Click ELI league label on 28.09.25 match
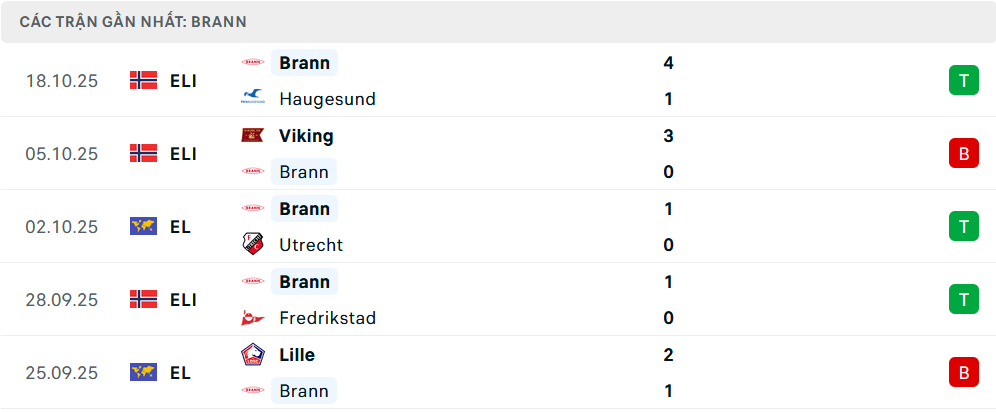 tap(183, 300)
